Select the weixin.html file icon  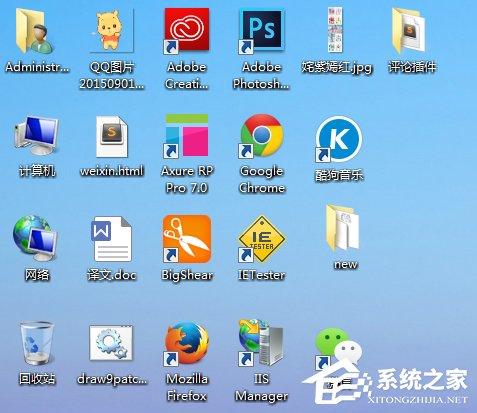coord(112,136)
